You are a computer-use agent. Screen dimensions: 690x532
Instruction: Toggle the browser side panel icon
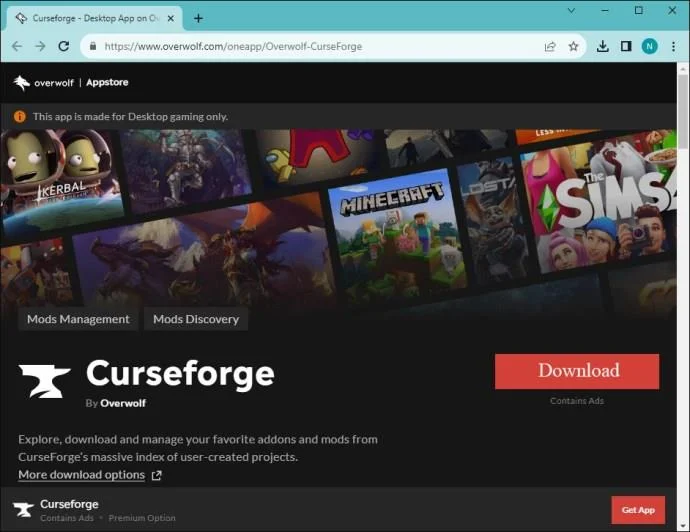pos(626,46)
